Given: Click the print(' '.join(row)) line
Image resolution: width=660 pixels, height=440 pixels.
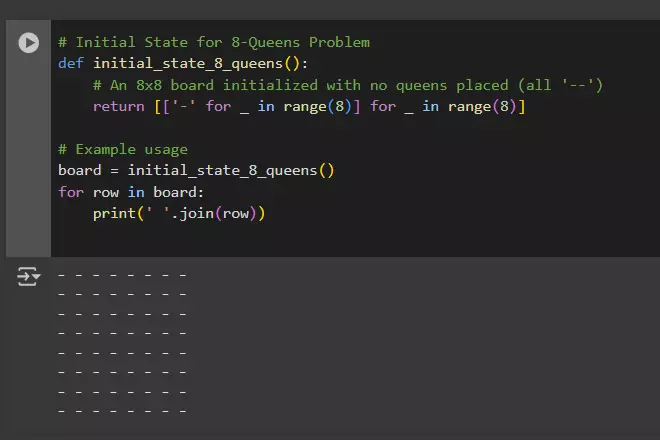Looking at the screenshot, I should coord(179,213).
